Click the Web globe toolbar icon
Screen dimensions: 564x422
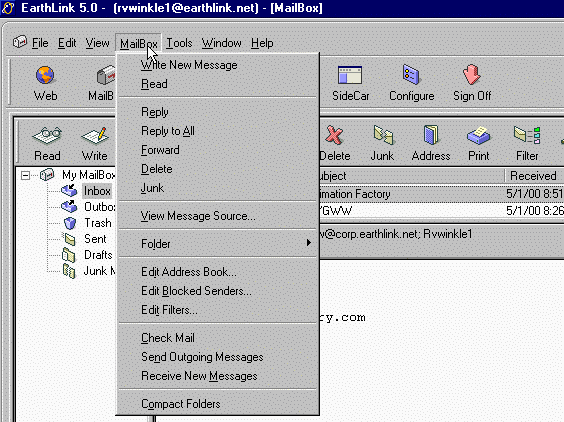click(45, 75)
